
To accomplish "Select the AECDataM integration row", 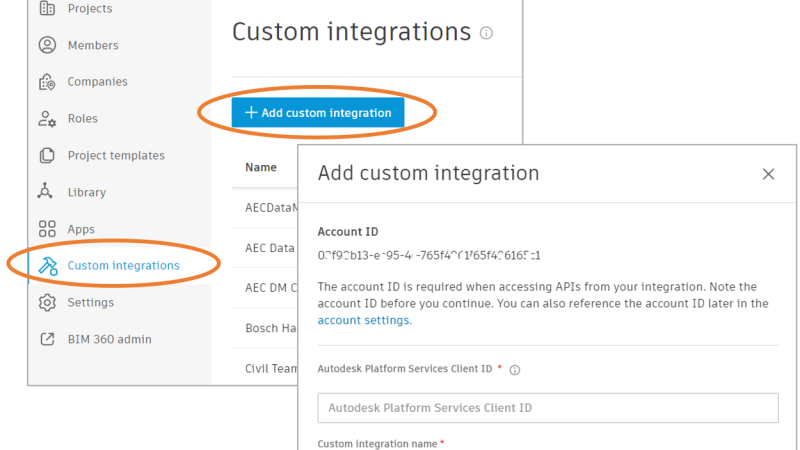I will point(270,209).
